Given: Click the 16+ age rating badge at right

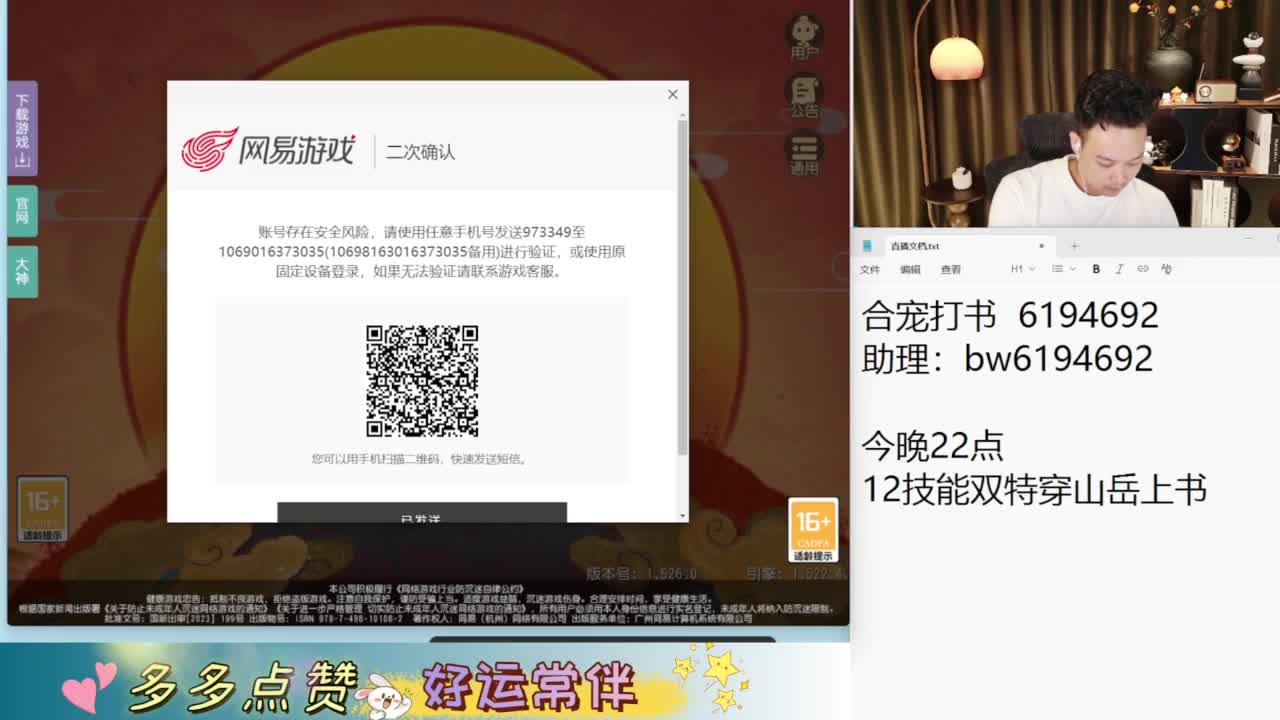Looking at the screenshot, I should (812, 530).
